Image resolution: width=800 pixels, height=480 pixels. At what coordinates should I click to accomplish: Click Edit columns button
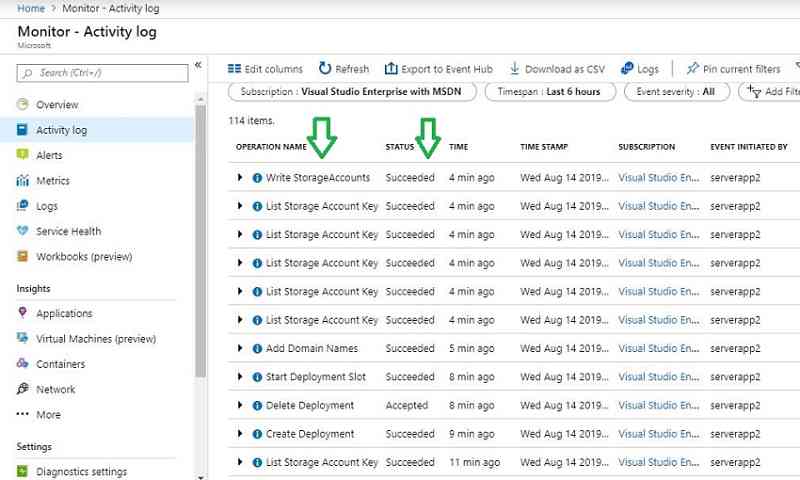point(265,68)
